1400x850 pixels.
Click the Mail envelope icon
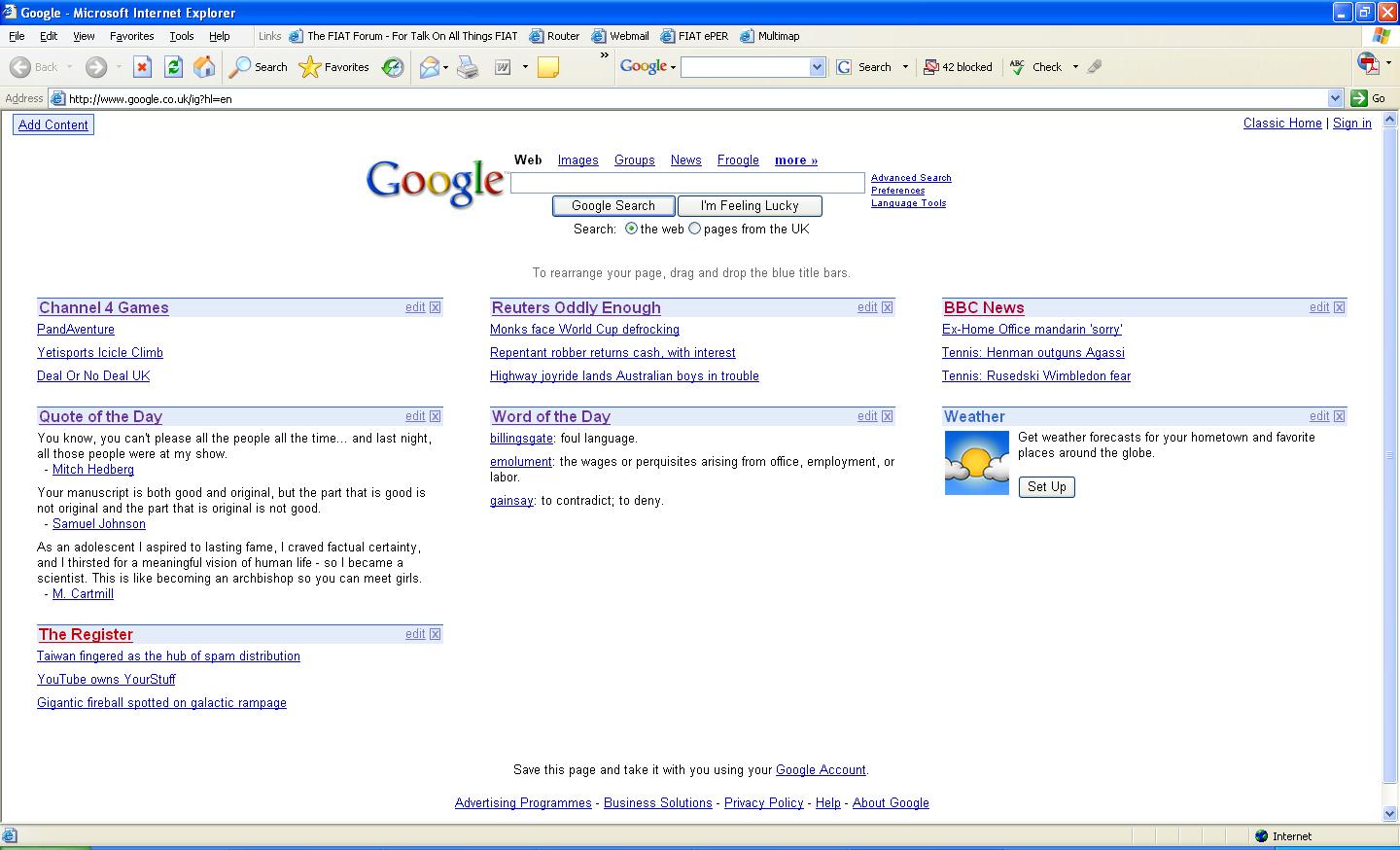[429, 67]
